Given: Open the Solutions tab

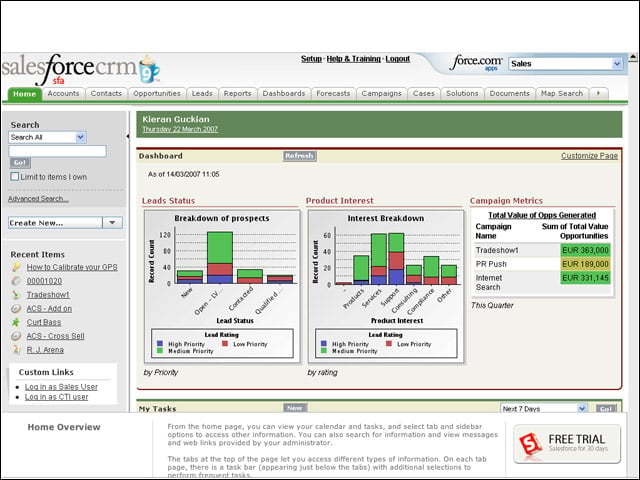Looking at the screenshot, I should tap(462, 94).
